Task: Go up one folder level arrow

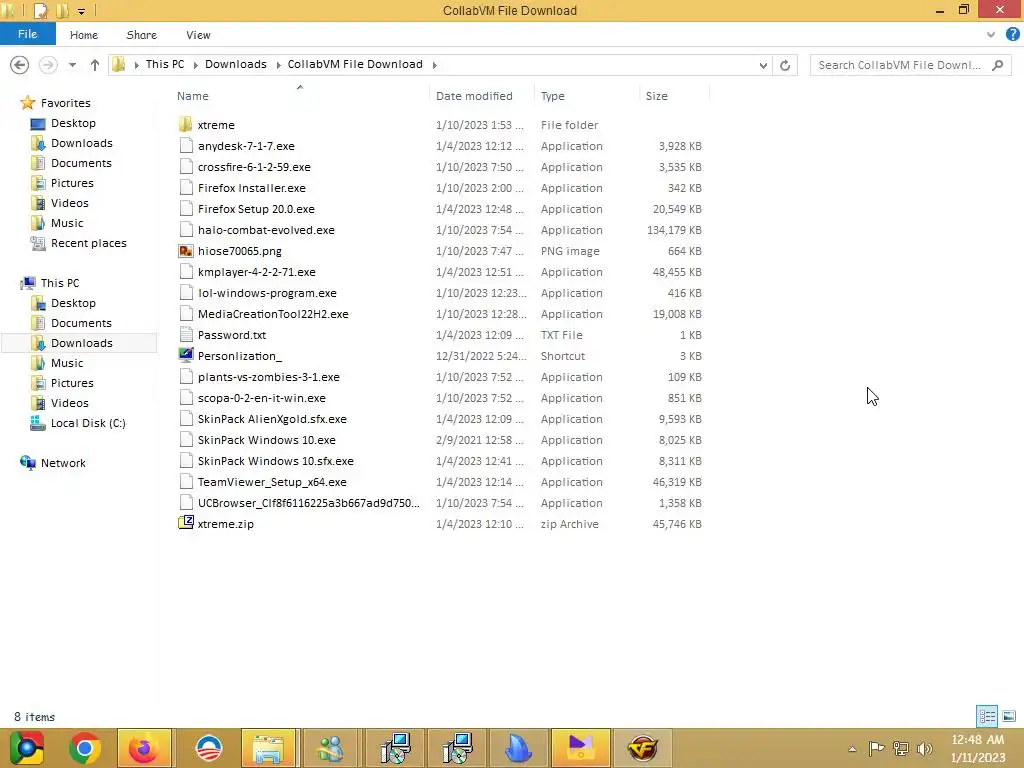Action: coord(95,65)
